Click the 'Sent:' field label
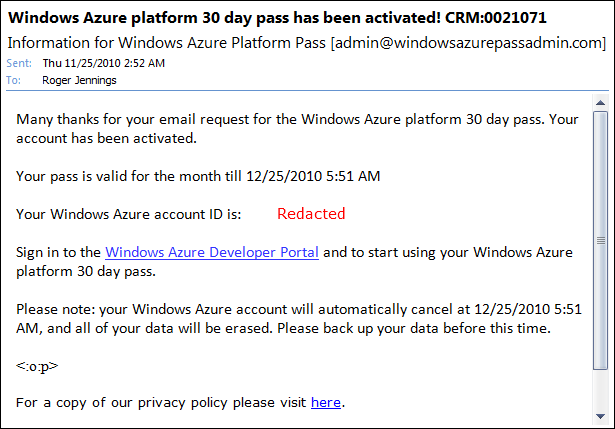 coord(17,62)
